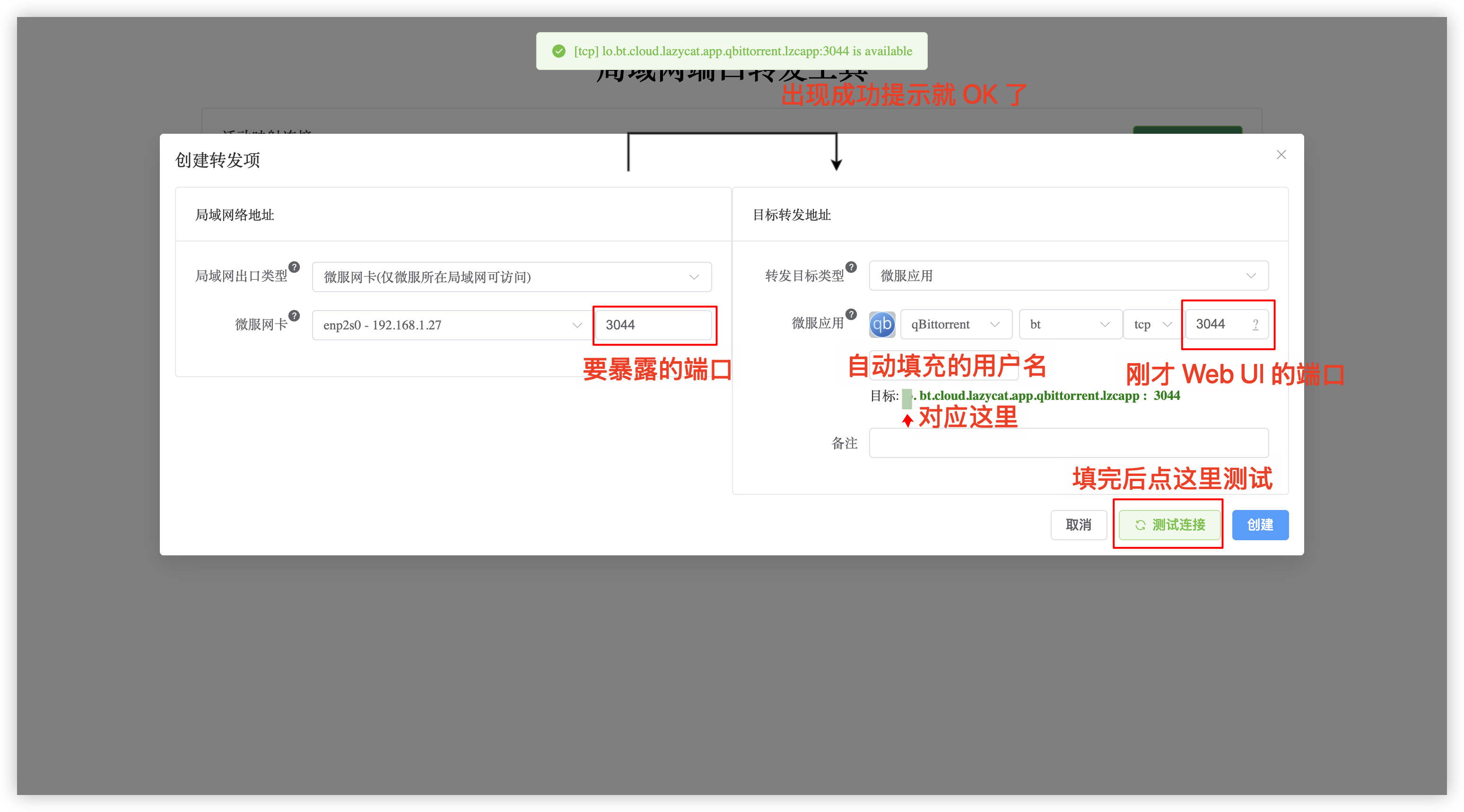The height and width of the screenshot is (812, 1464).
Task: Click the green target address text bt.cloud.lazycat.app.qbittorrent.lzcapp
Action: point(1028,396)
